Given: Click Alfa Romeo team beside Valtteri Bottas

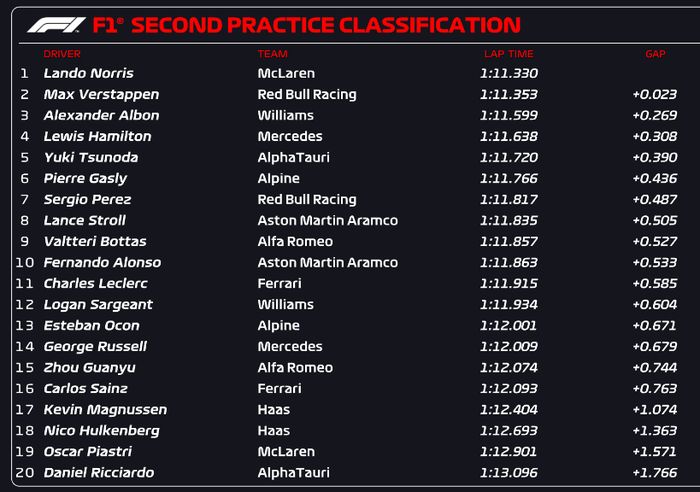Looking at the screenshot, I should pos(294,241).
